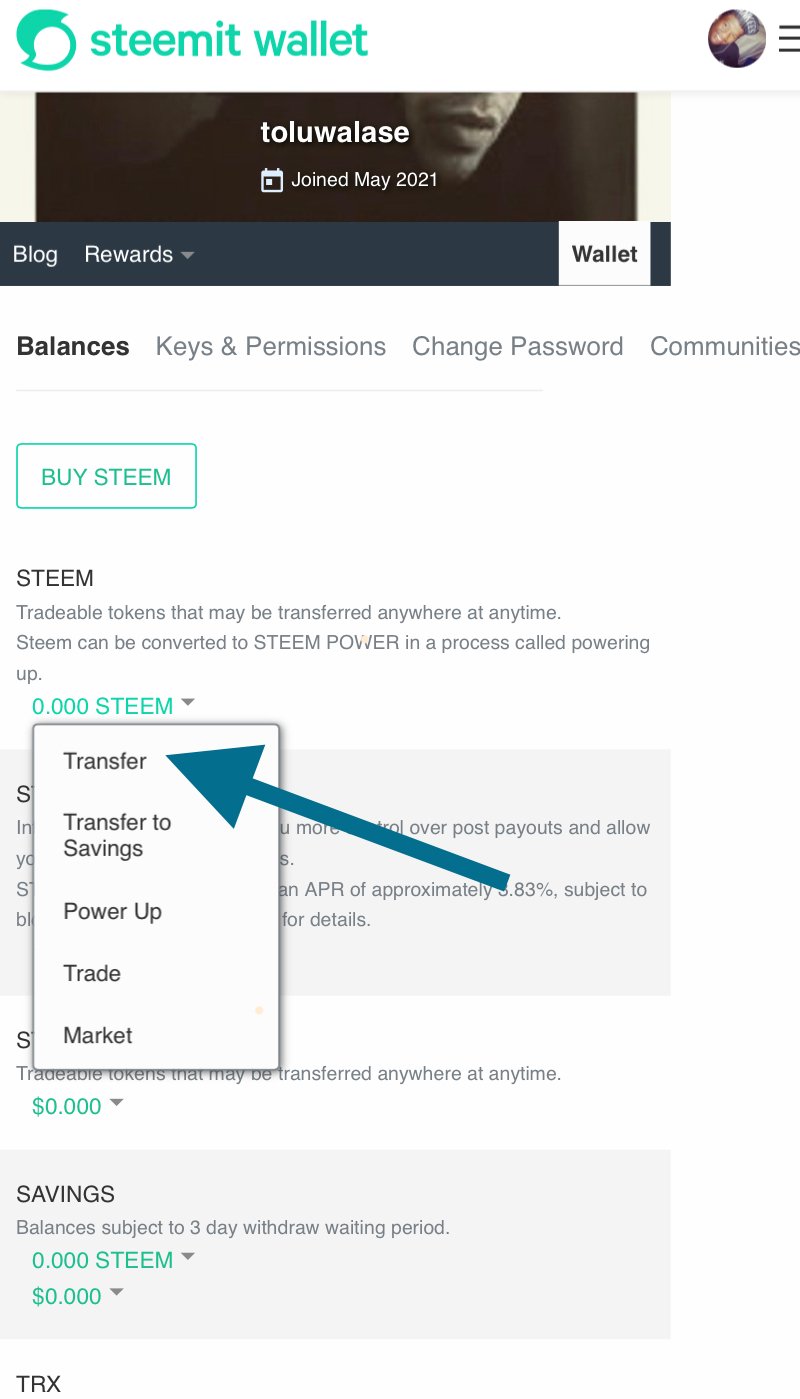Go to the Blog tab

pyautogui.click(x=35, y=254)
